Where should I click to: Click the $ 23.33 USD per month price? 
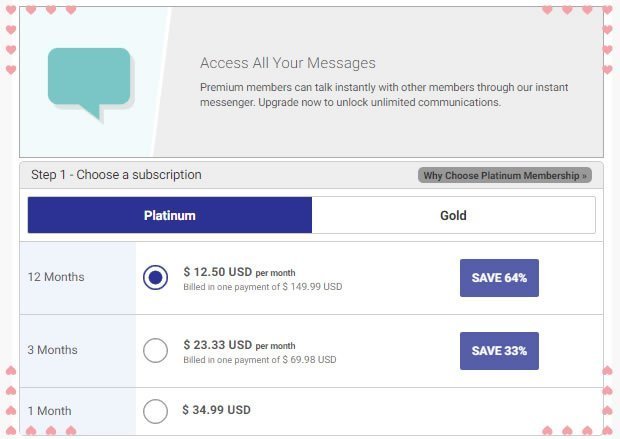(239, 345)
